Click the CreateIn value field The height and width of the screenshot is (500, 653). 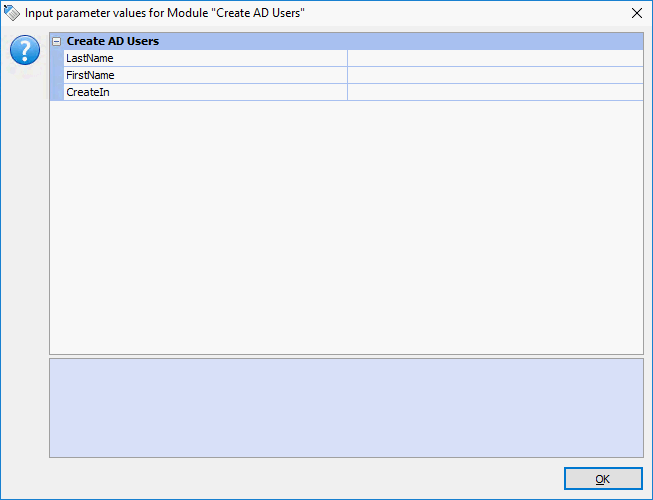click(x=494, y=92)
